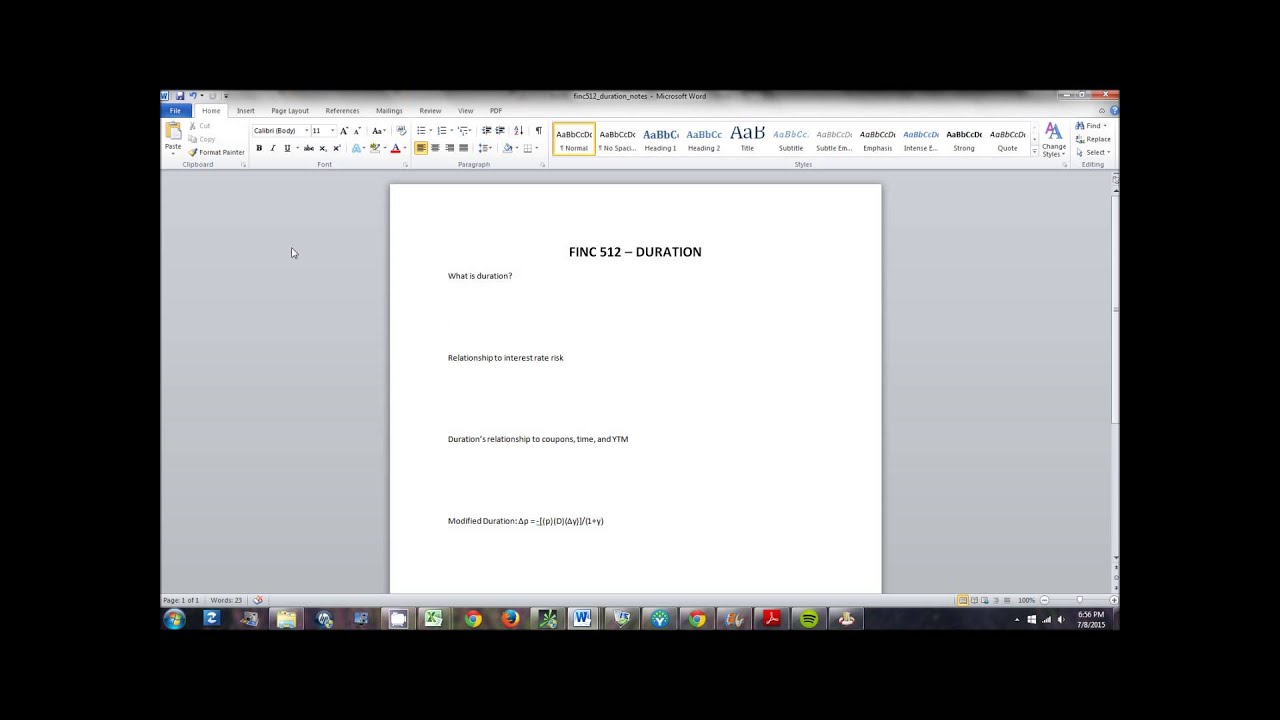The width and height of the screenshot is (1280, 720).
Task: Open Excel from the Windows taskbar
Action: [433, 619]
